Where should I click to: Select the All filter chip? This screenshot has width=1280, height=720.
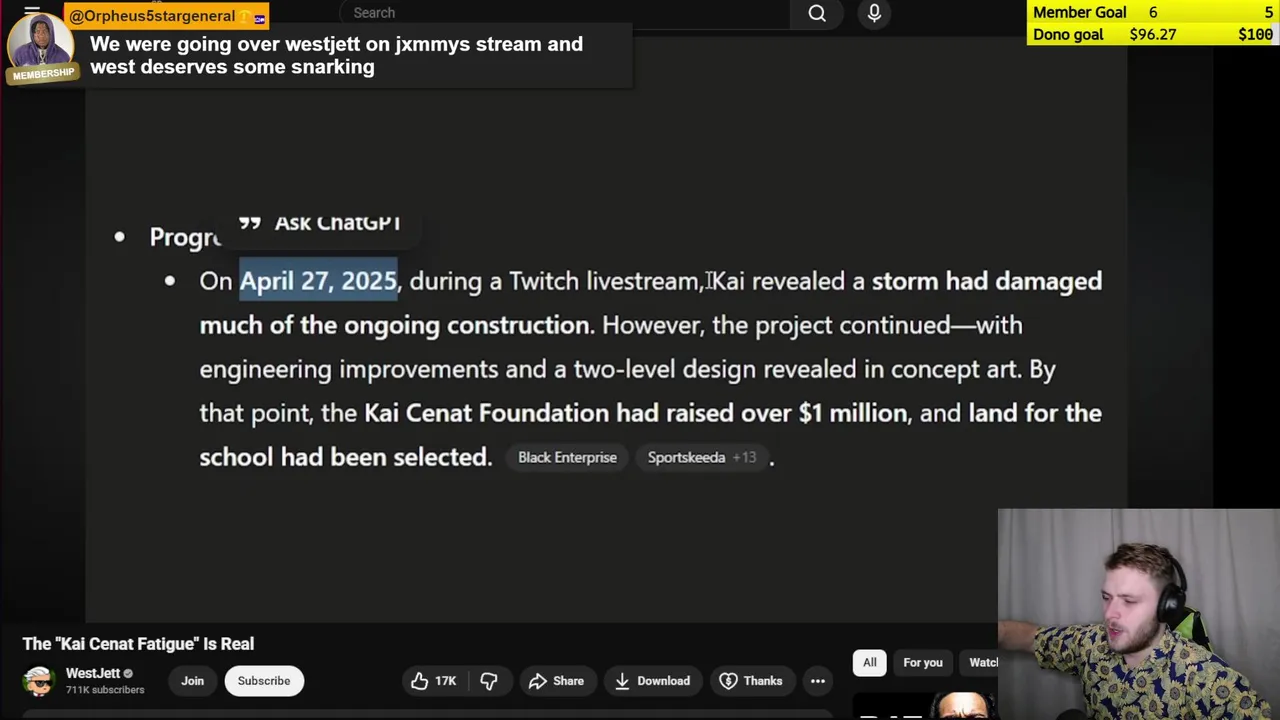(x=870, y=662)
